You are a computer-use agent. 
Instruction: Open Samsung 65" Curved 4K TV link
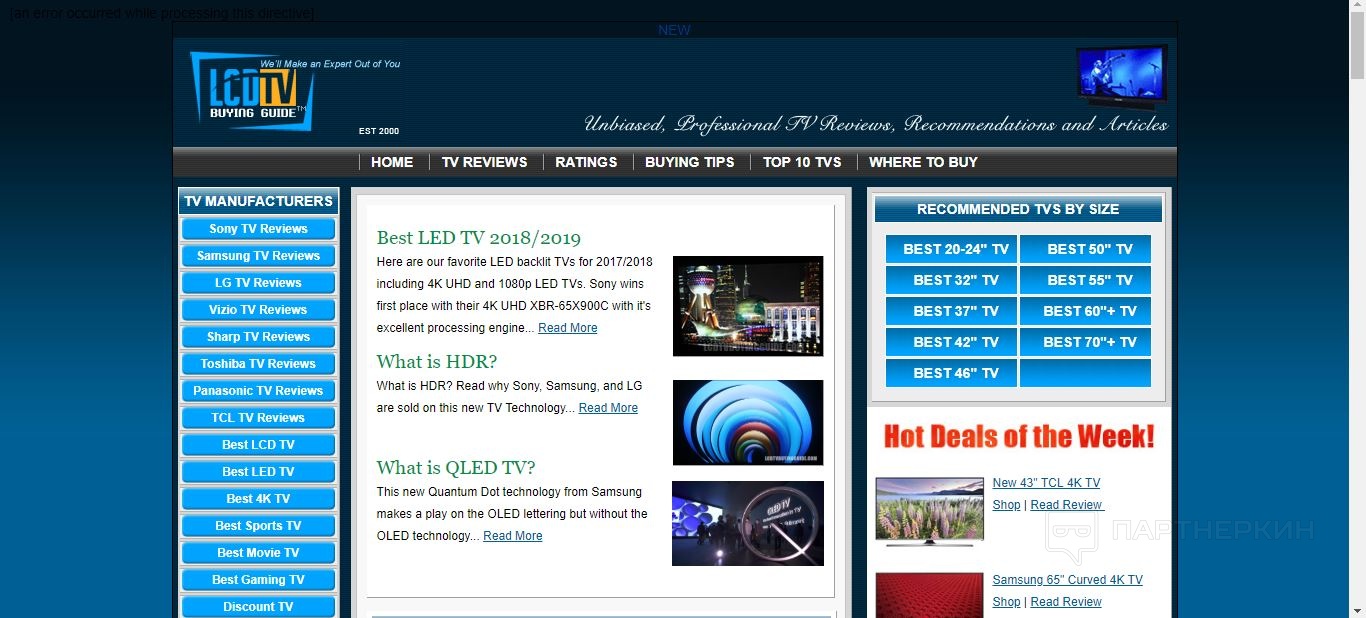pos(1067,580)
